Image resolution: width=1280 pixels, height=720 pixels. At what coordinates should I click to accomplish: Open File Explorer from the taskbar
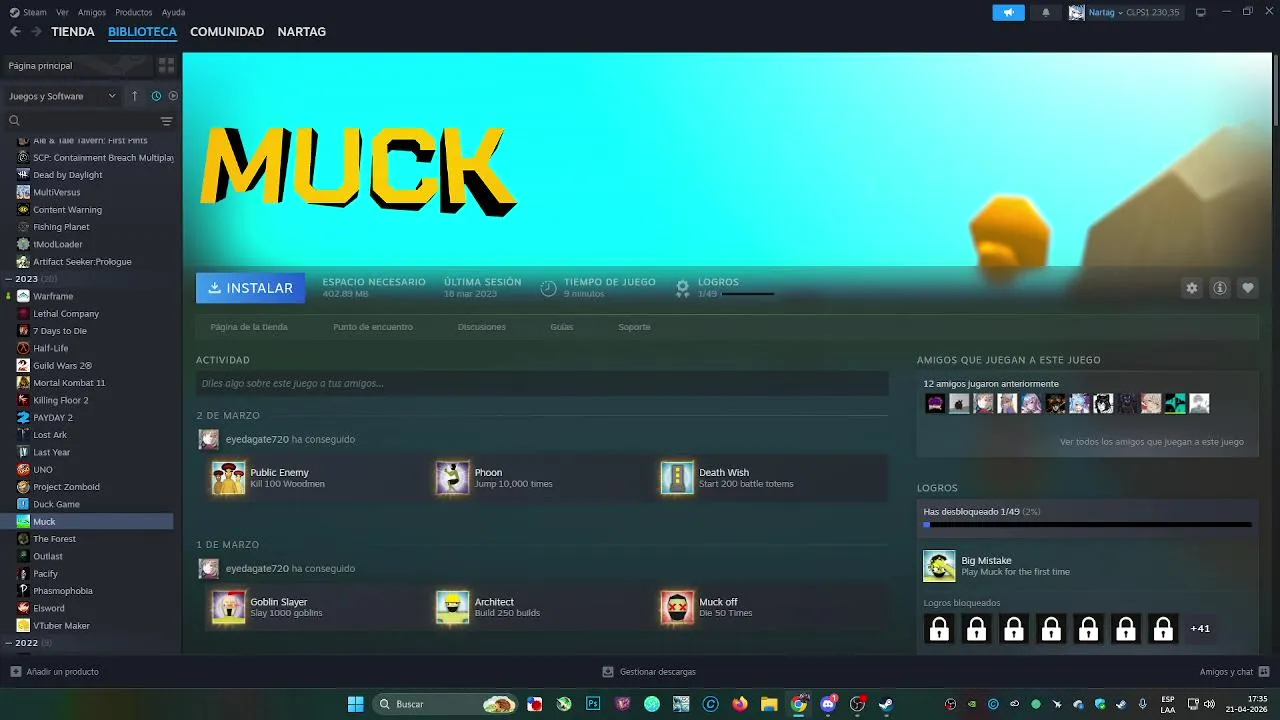[769, 704]
